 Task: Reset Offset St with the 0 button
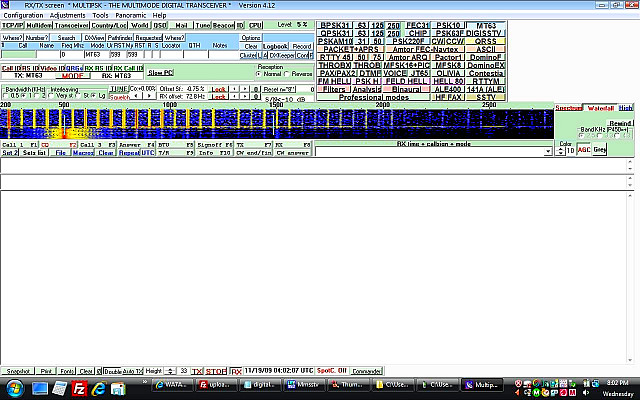[x=256, y=89]
